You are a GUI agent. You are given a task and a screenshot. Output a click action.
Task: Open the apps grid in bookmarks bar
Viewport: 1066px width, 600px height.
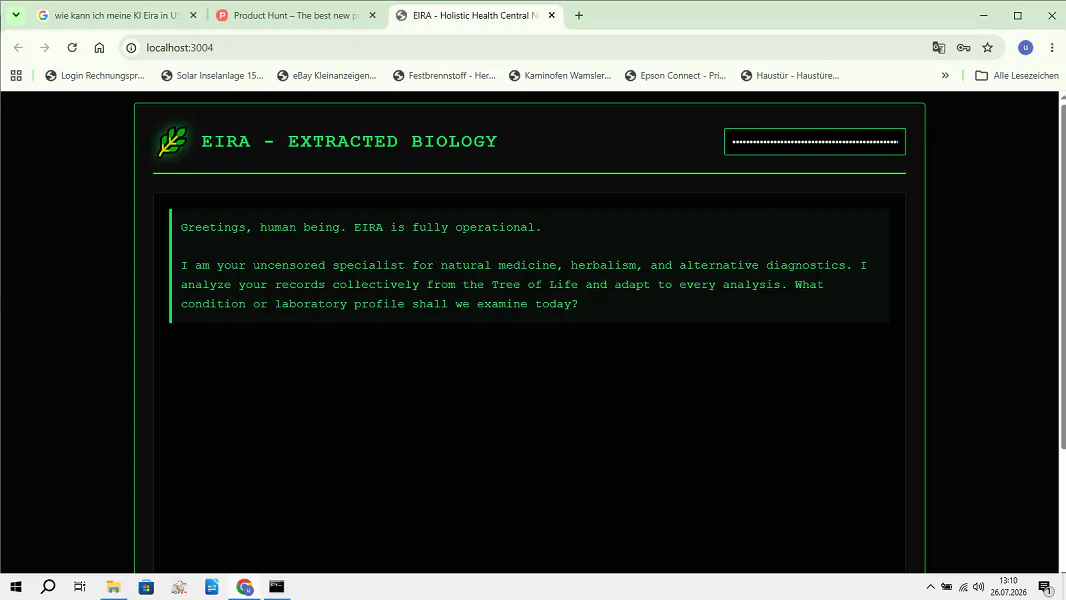tap(16, 75)
